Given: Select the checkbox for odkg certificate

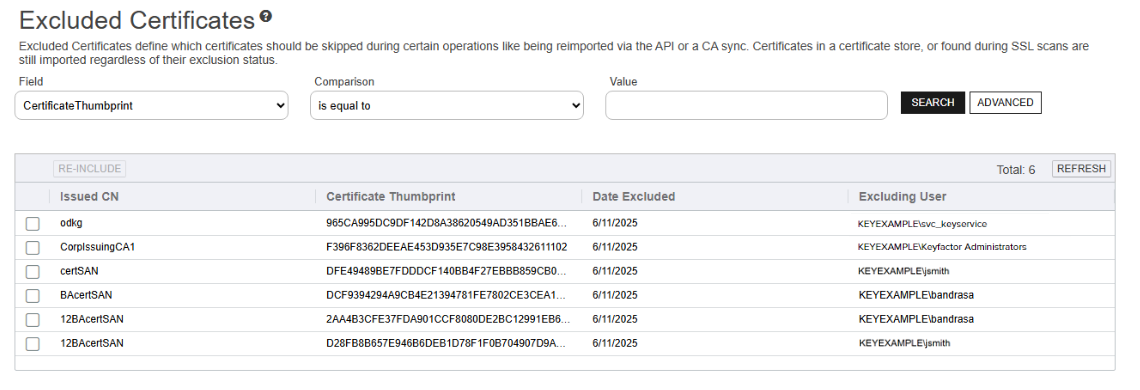Looking at the screenshot, I should pos(33,223).
